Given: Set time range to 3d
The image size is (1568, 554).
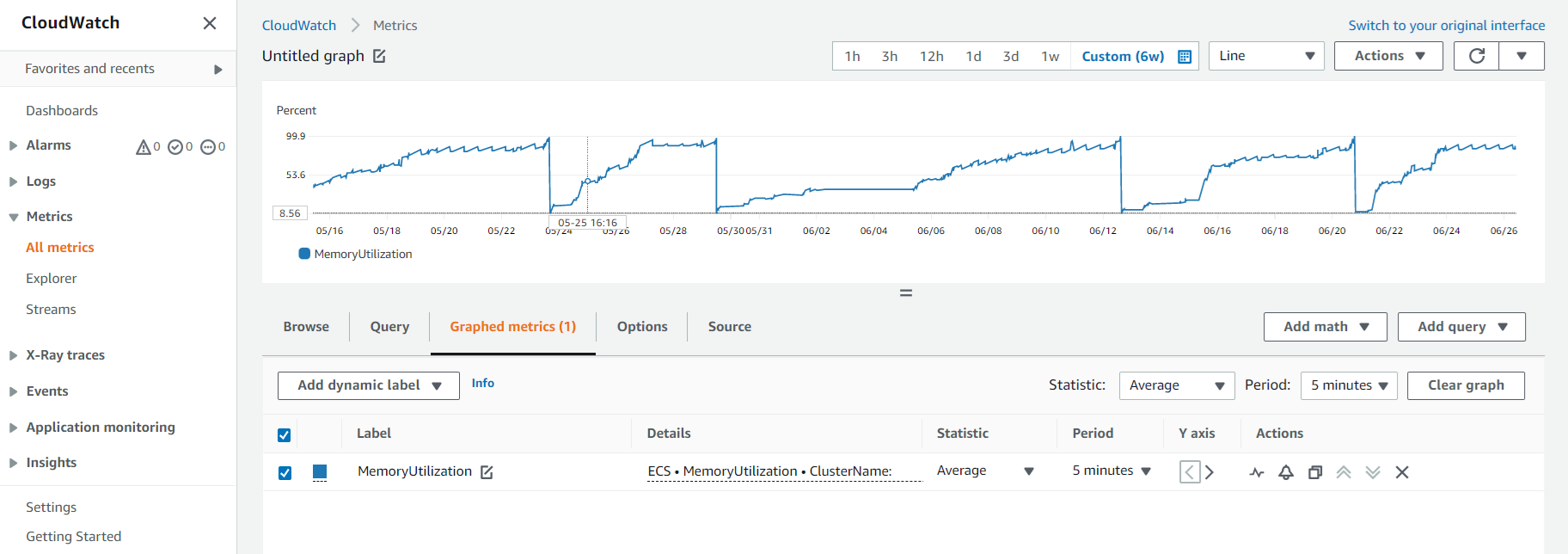Looking at the screenshot, I should pos(1011,56).
